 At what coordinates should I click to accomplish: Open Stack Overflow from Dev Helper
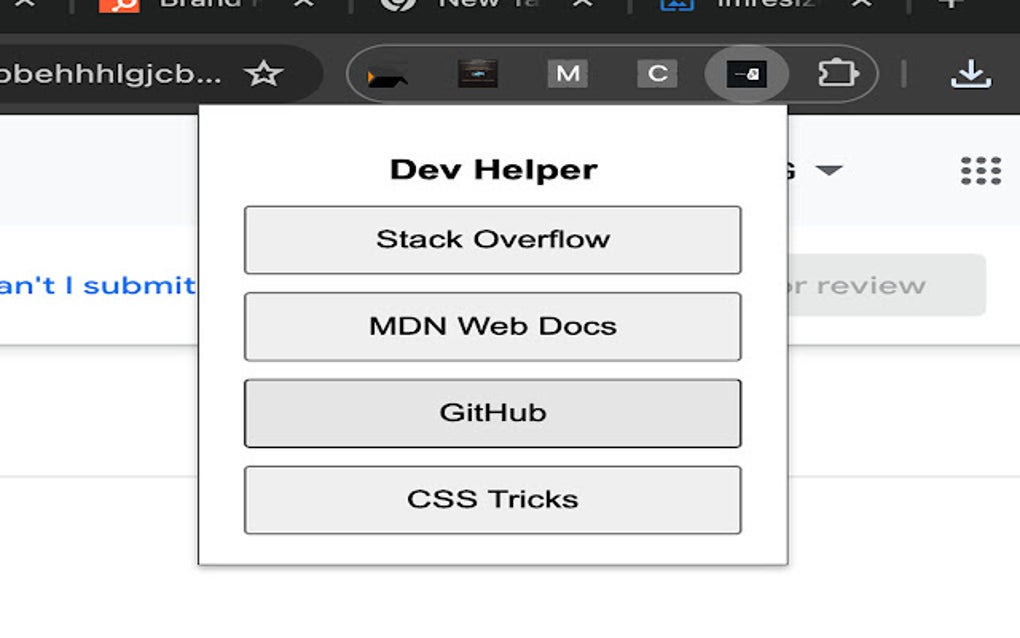point(492,239)
